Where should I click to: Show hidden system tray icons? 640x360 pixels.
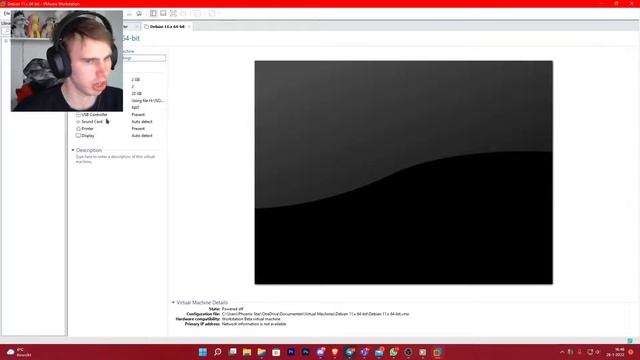(562, 352)
